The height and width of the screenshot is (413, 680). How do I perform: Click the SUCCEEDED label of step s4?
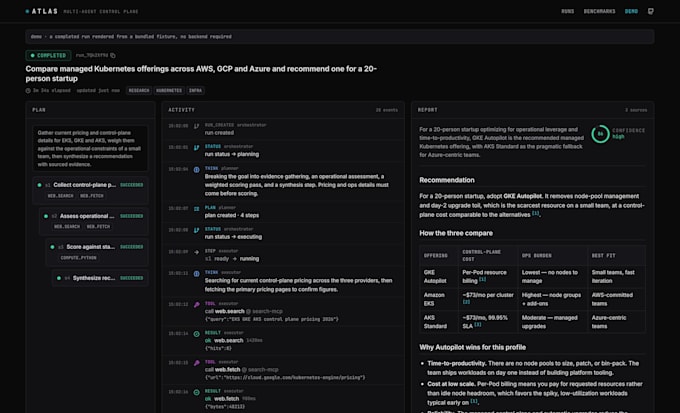tap(131, 278)
